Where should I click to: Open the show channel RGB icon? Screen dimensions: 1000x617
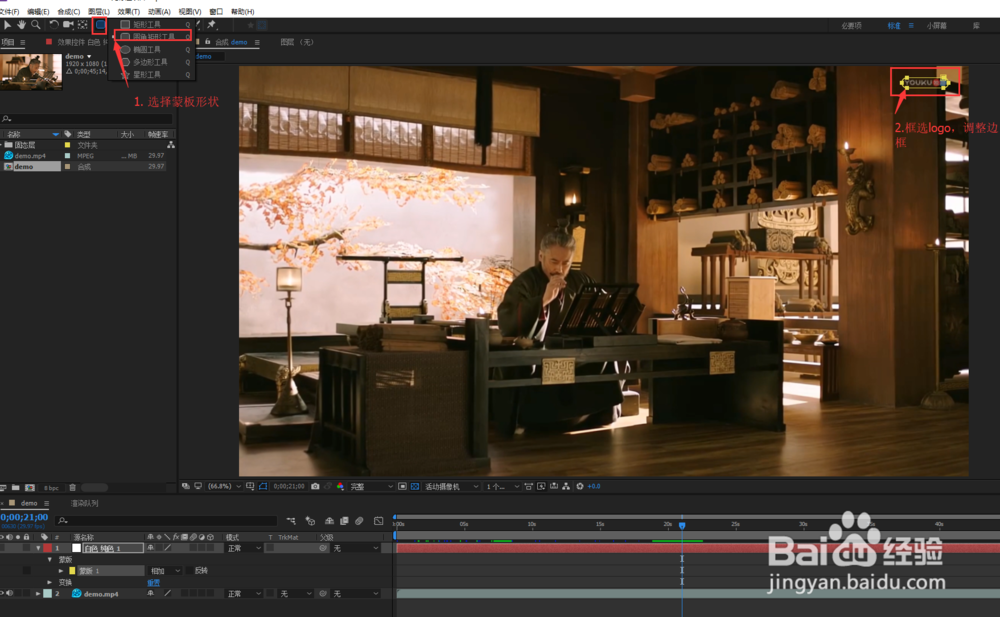(340, 487)
